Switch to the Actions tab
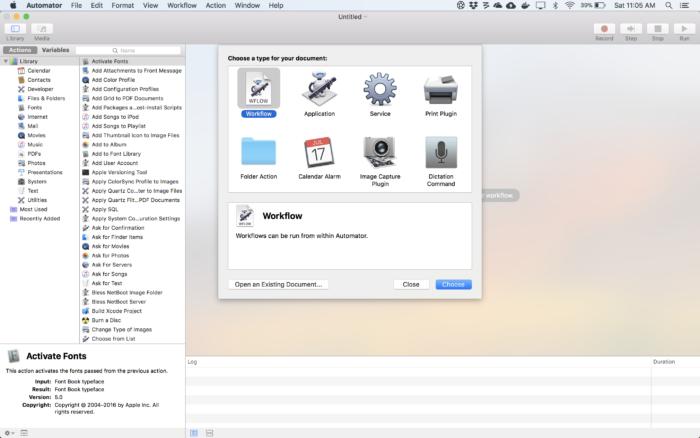The width and height of the screenshot is (700, 438). pyautogui.click(x=20, y=50)
